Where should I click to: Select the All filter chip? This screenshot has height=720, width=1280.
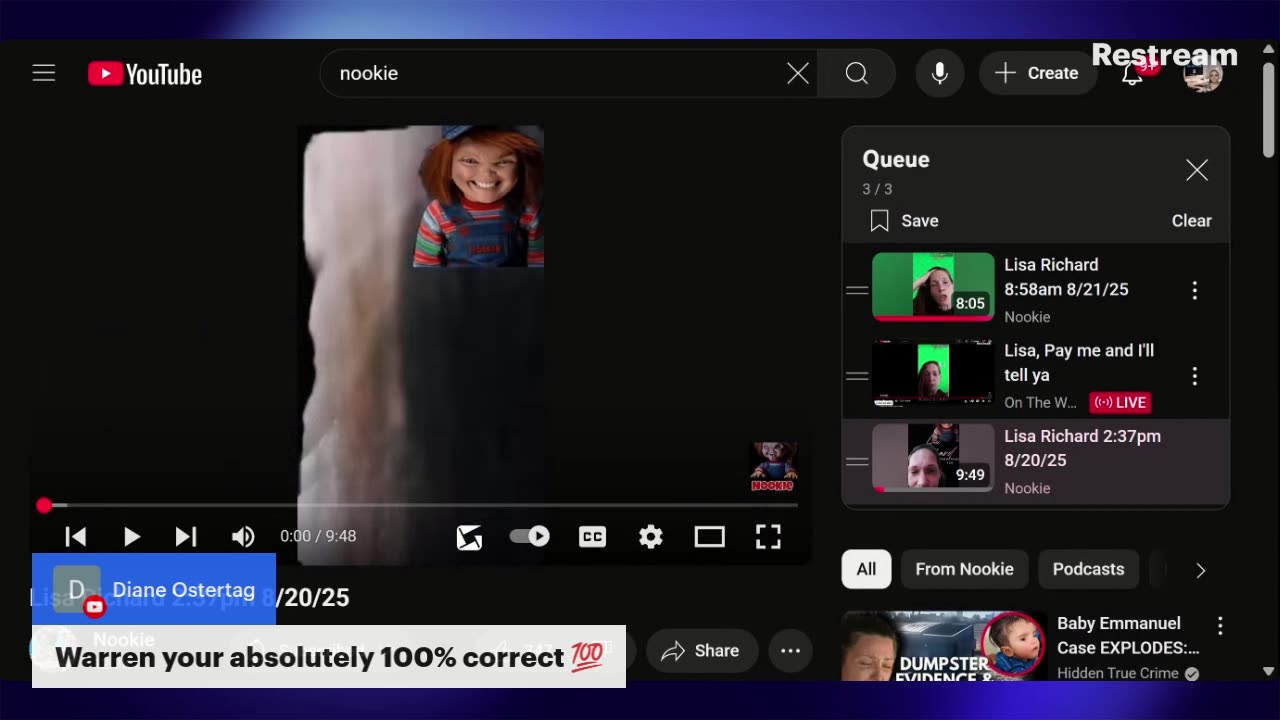866,569
